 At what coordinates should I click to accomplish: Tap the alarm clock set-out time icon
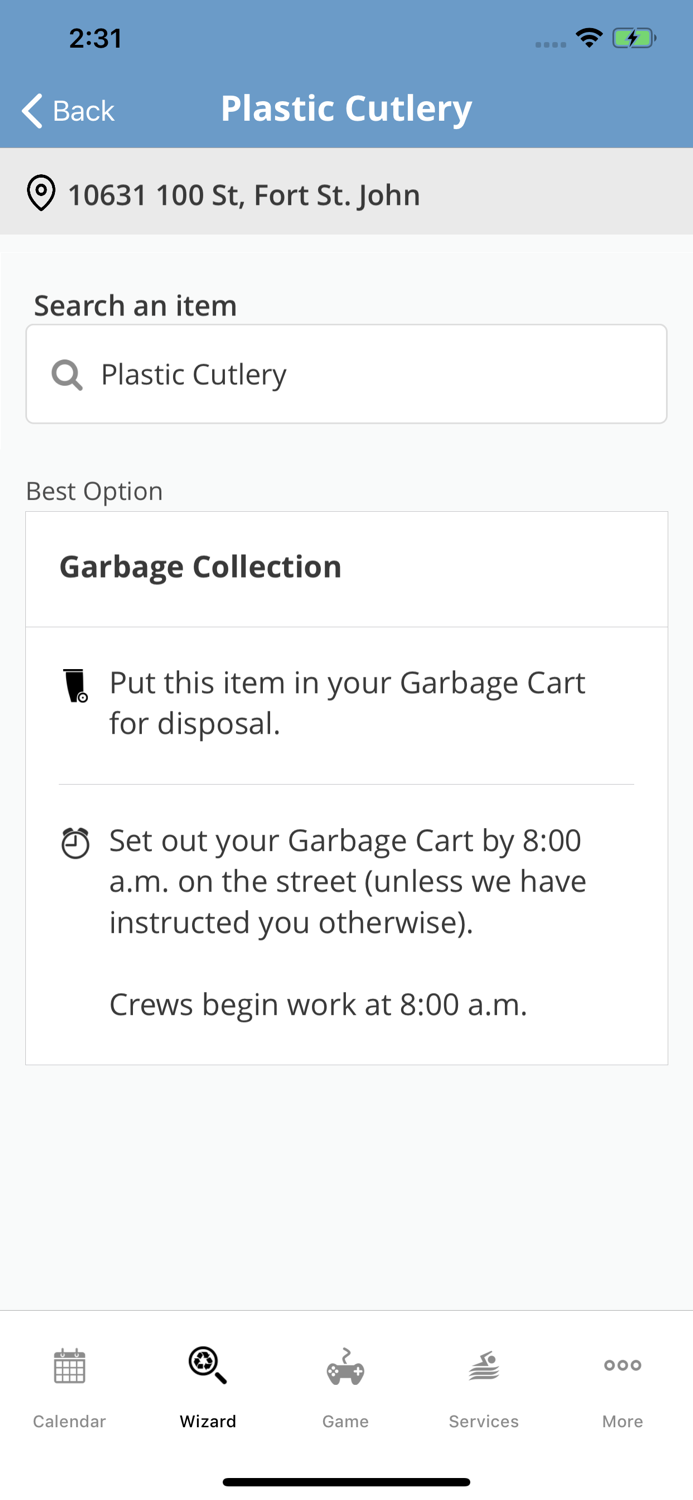pyautogui.click(x=74, y=843)
